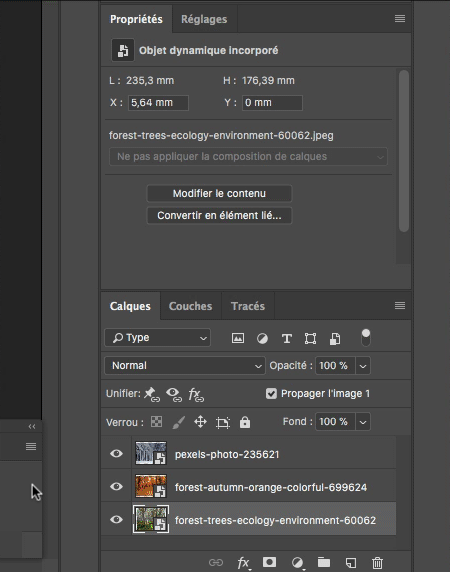Filter layers by smart object icon
The image size is (450, 572).
tap(335, 339)
